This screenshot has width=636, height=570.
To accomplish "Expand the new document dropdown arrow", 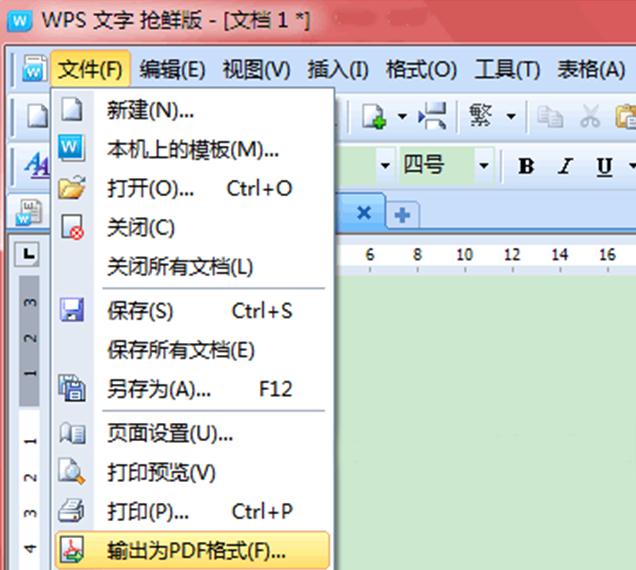I will (402, 117).
